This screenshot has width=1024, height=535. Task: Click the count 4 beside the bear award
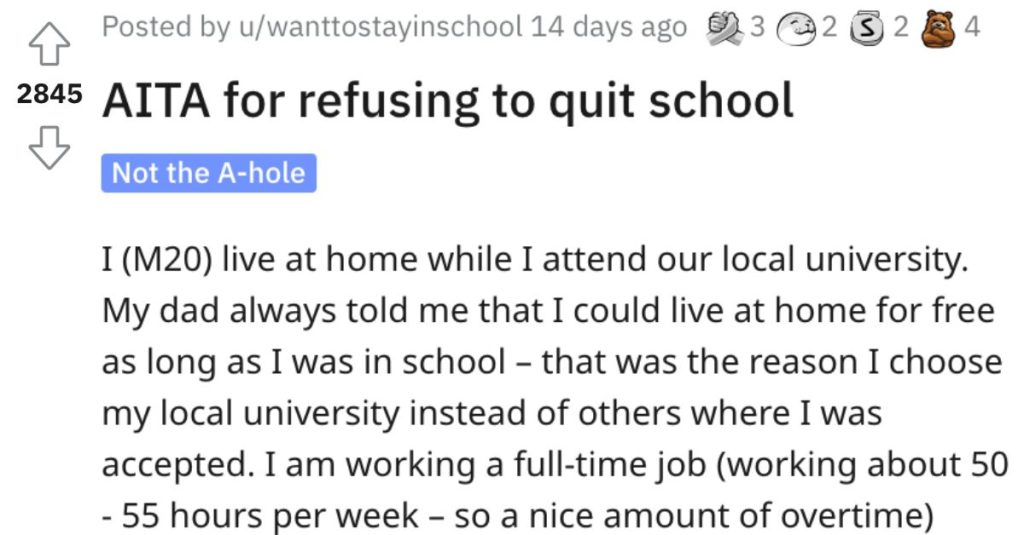972,27
